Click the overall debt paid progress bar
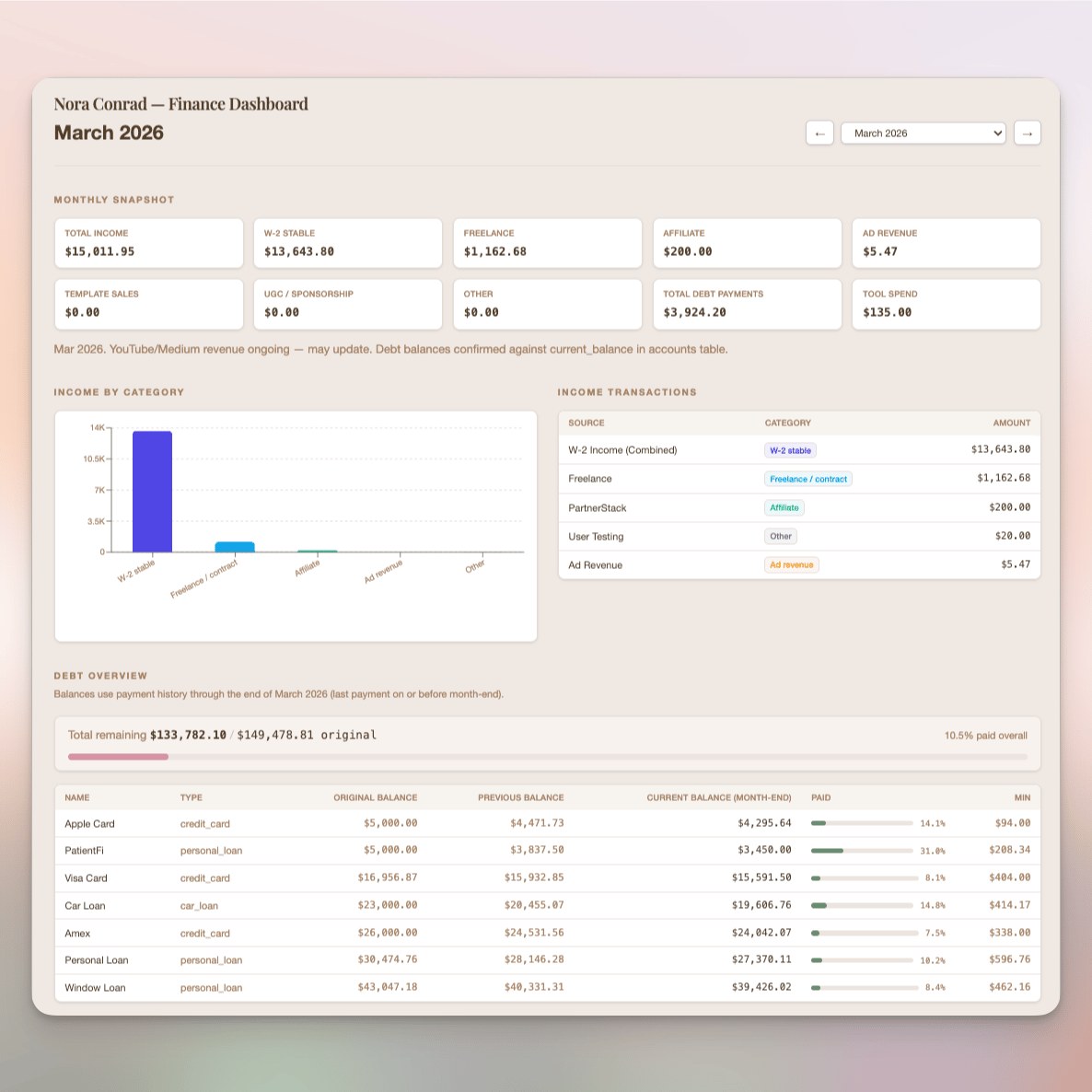This screenshot has width=1092, height=1092. (x=547, y=757)
